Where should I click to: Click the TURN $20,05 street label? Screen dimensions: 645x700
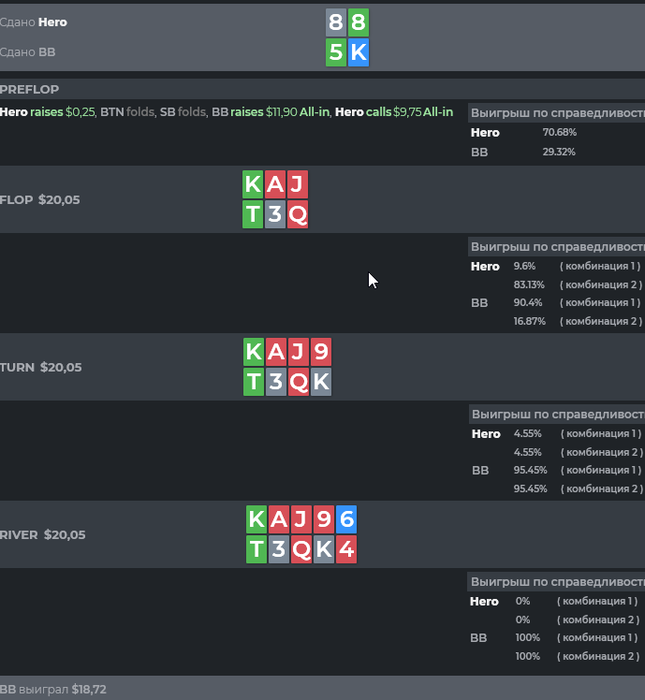coord(41,367)
